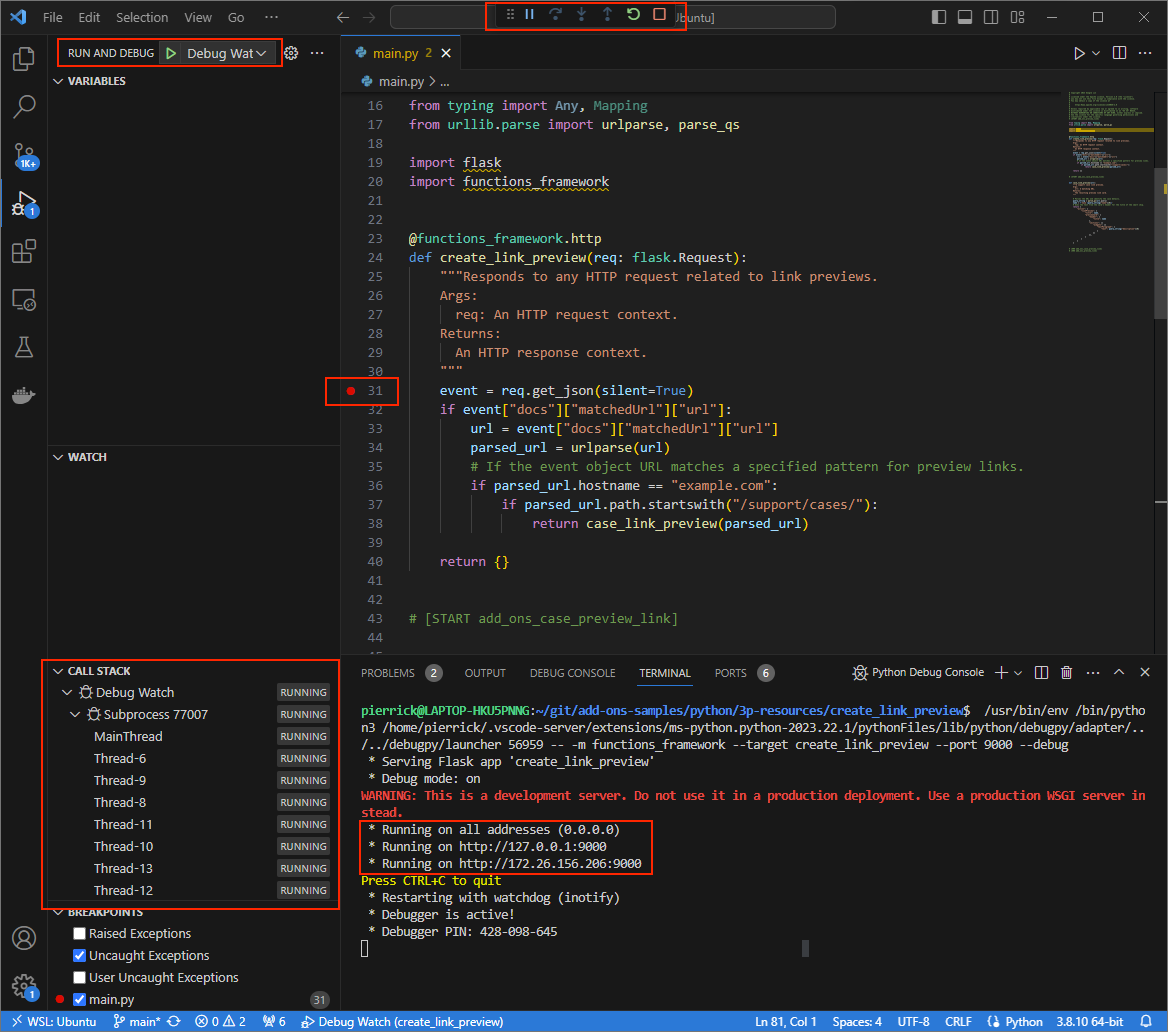
Task: Enable the Raised Exceptions breakpoint
Action: (77, 932)
